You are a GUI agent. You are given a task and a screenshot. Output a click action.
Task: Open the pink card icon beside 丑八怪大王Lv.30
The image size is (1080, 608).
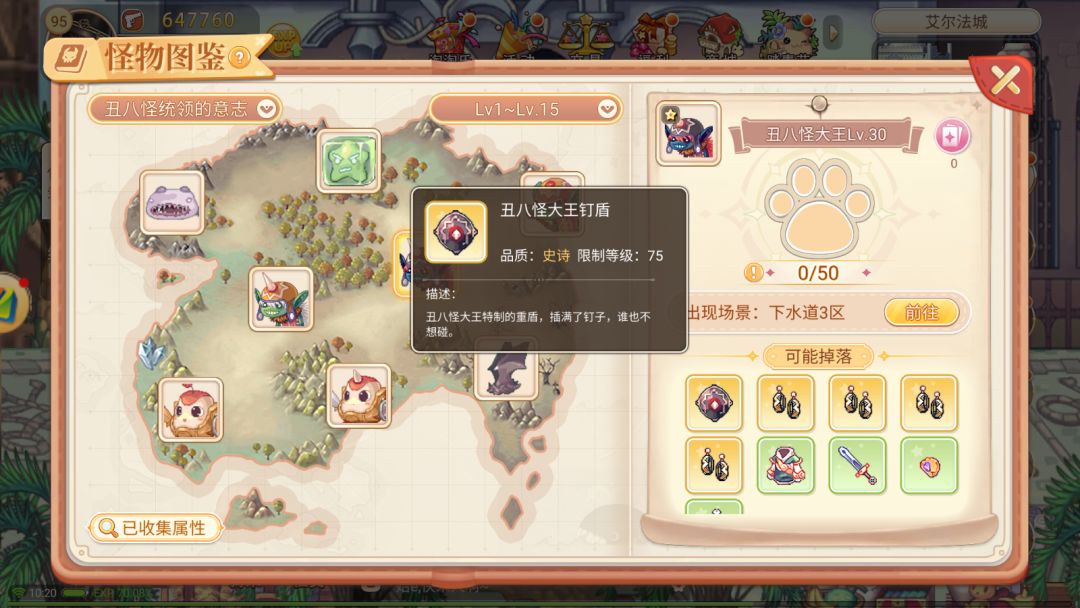point(953,136)
